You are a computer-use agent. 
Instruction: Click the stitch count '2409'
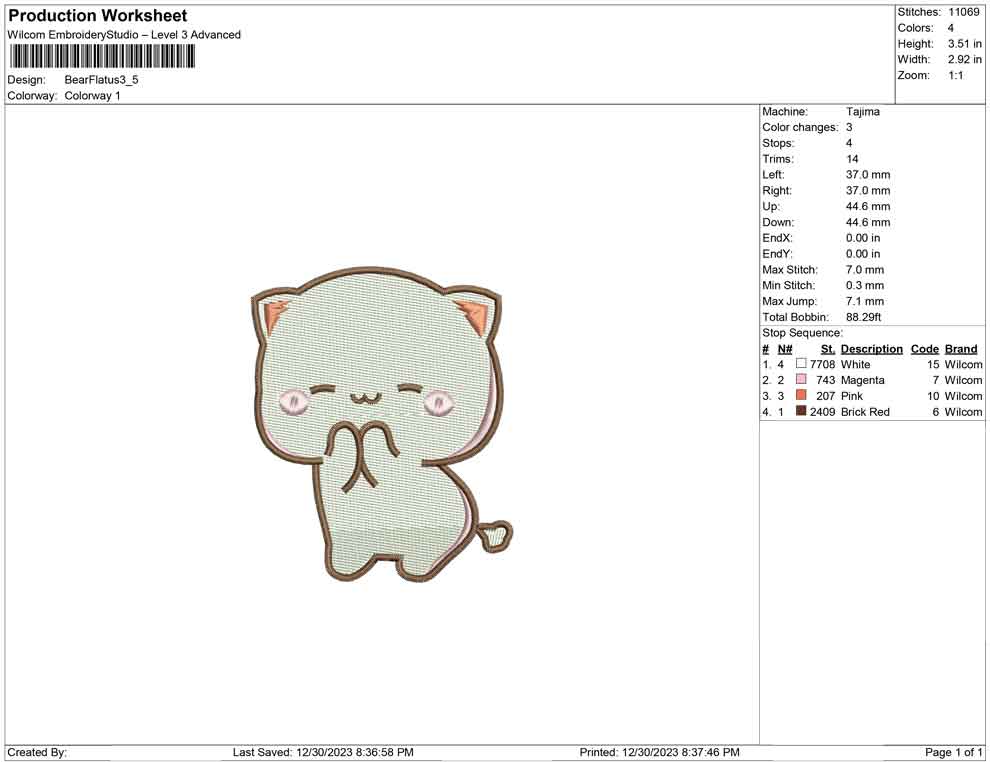[822, 412]
